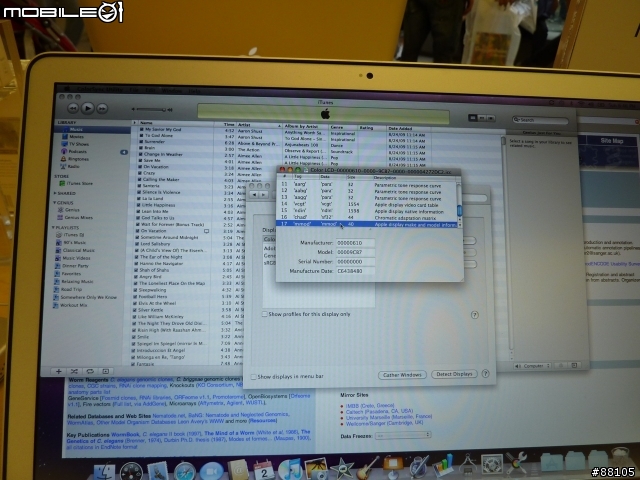Uncheck the 'Crazy' song checkbox
The width and height of the screenshot is (640, 480).
tap(140, 173)
